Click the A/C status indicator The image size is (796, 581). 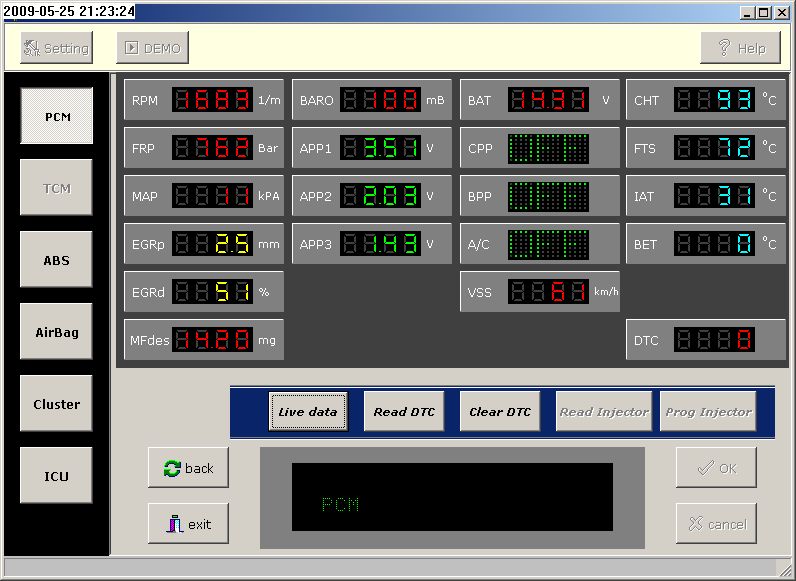click(x=548, y=244)
